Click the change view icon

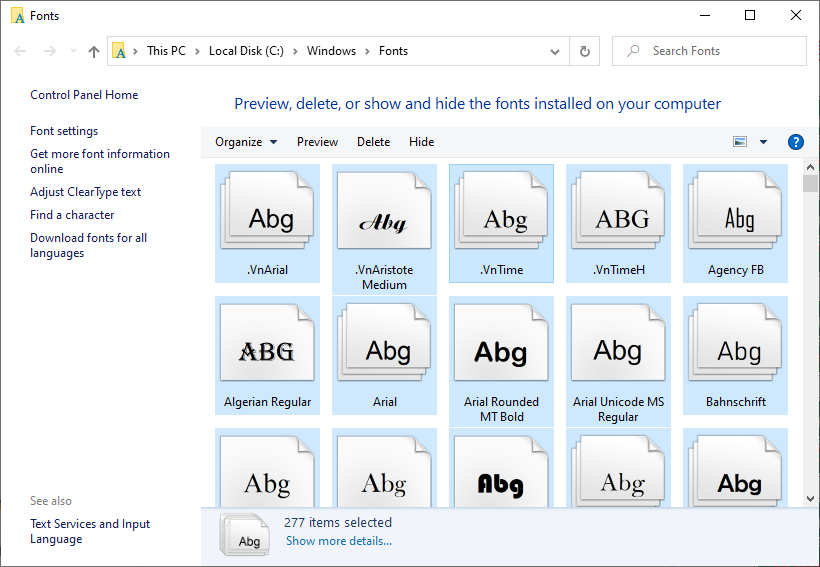(x=740, y=142)
